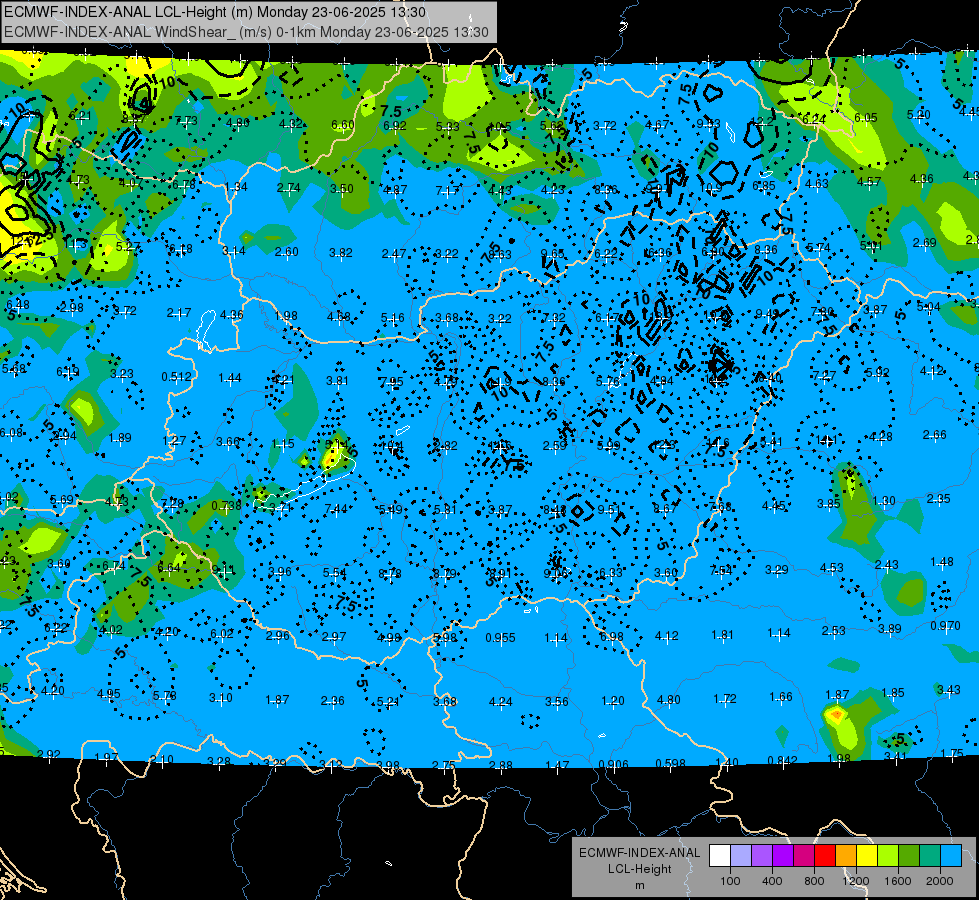Click the legend label 'LCL-Height'
This screenshot has height=900, width=979.
[639, 869]
